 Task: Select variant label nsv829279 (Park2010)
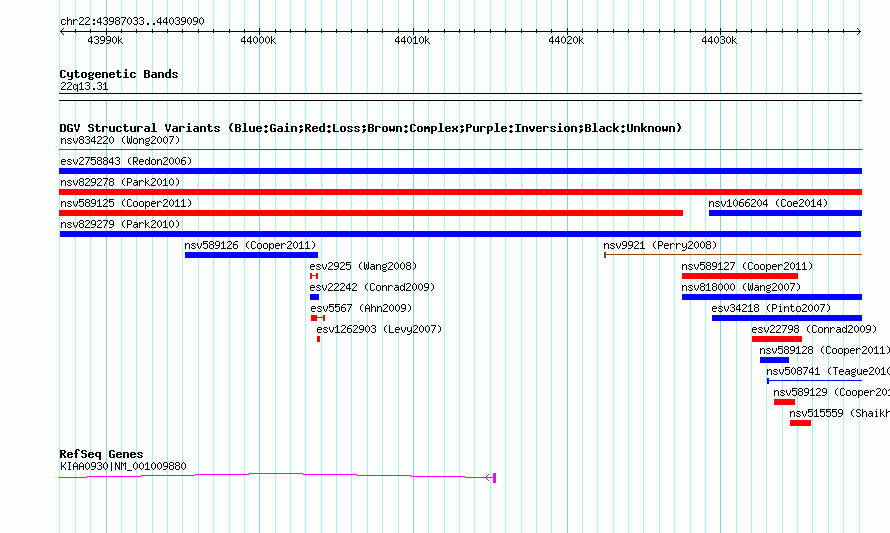point(120,224)
